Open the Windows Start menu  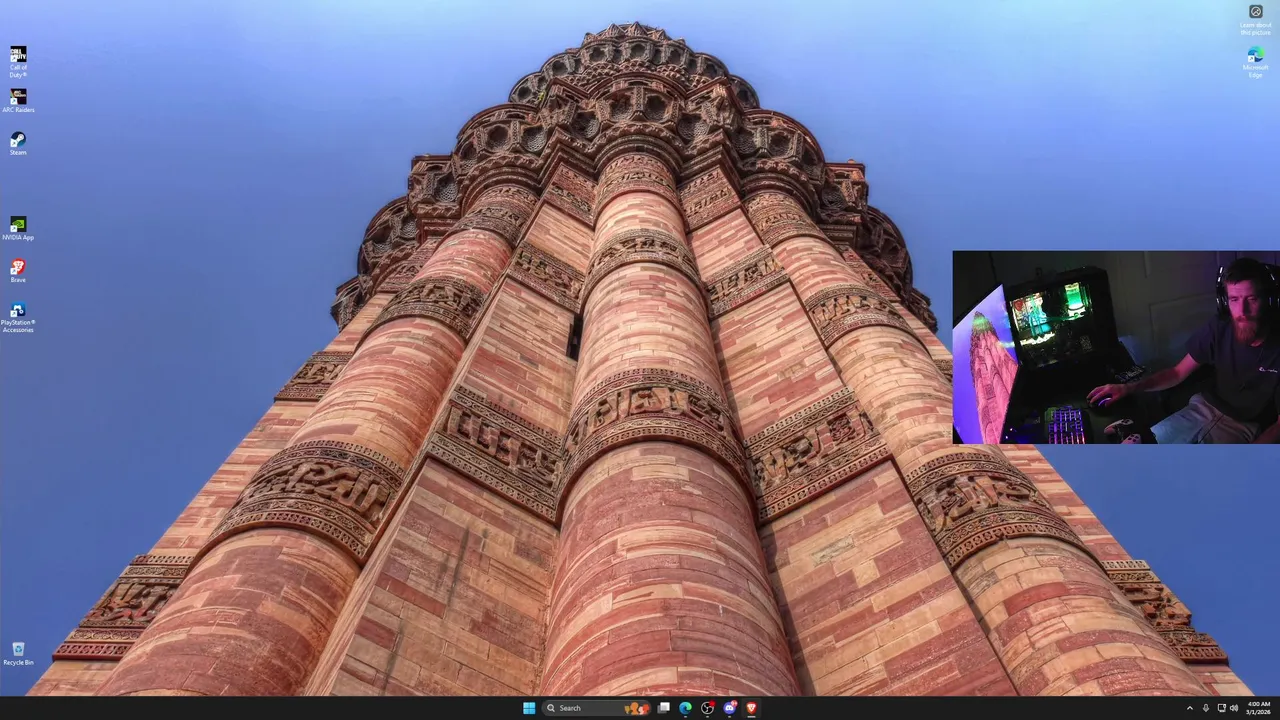pos(529,708)
